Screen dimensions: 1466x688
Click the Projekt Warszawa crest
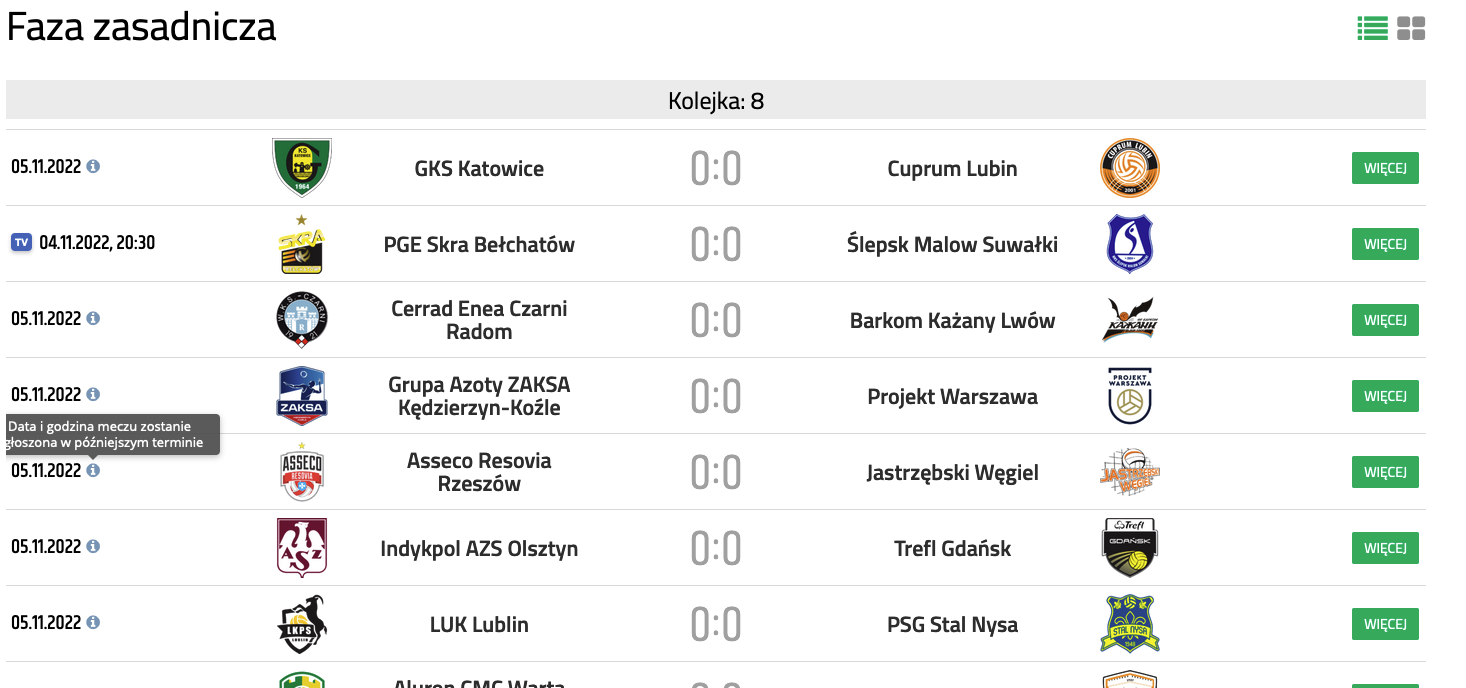coord(1130,396)
